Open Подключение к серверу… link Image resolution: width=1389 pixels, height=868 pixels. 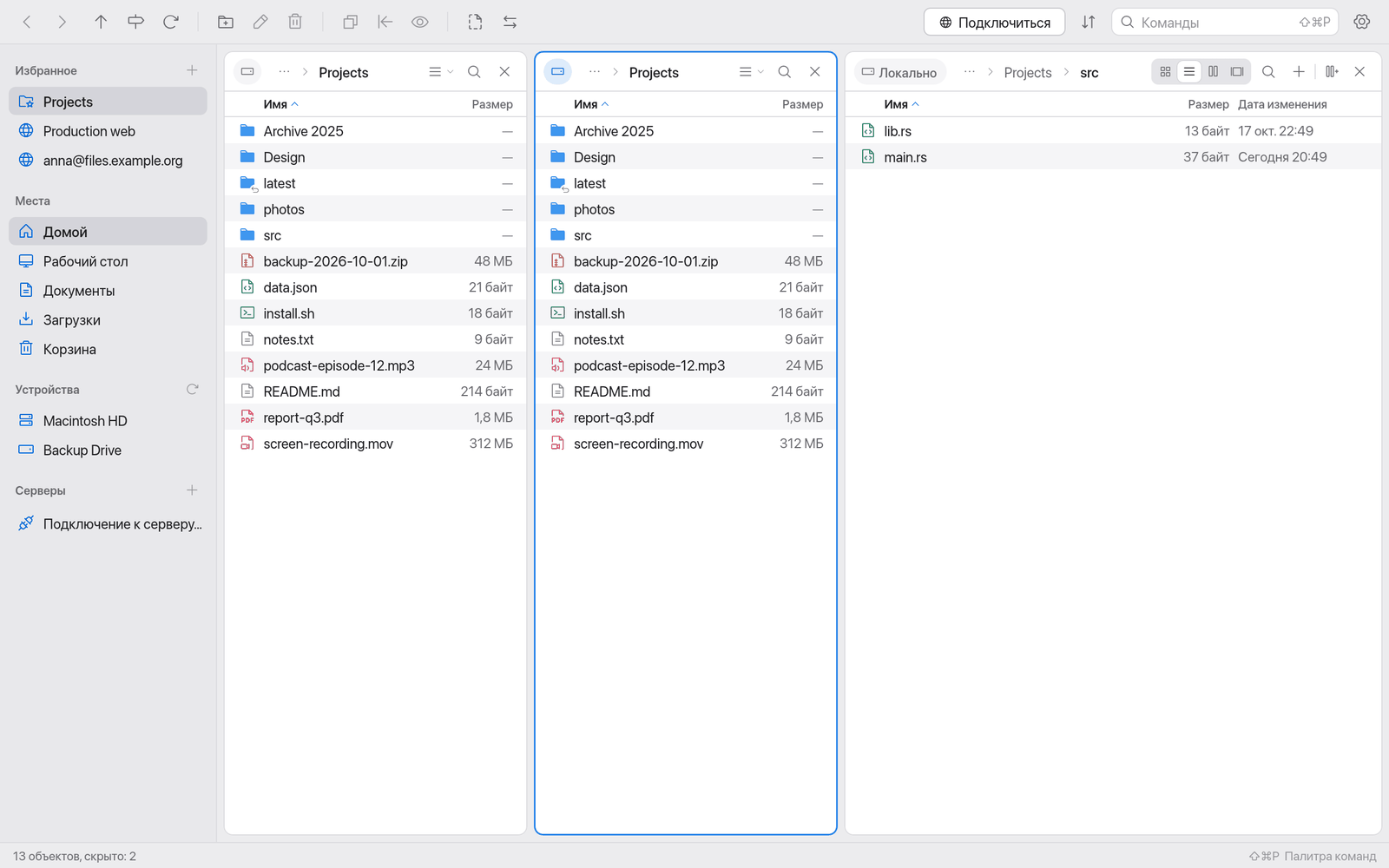[x=109, y=523]
